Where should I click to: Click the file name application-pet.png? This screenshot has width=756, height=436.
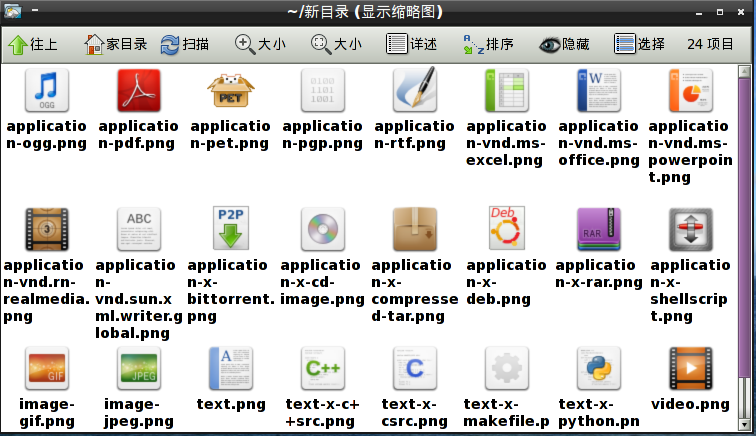230,135
